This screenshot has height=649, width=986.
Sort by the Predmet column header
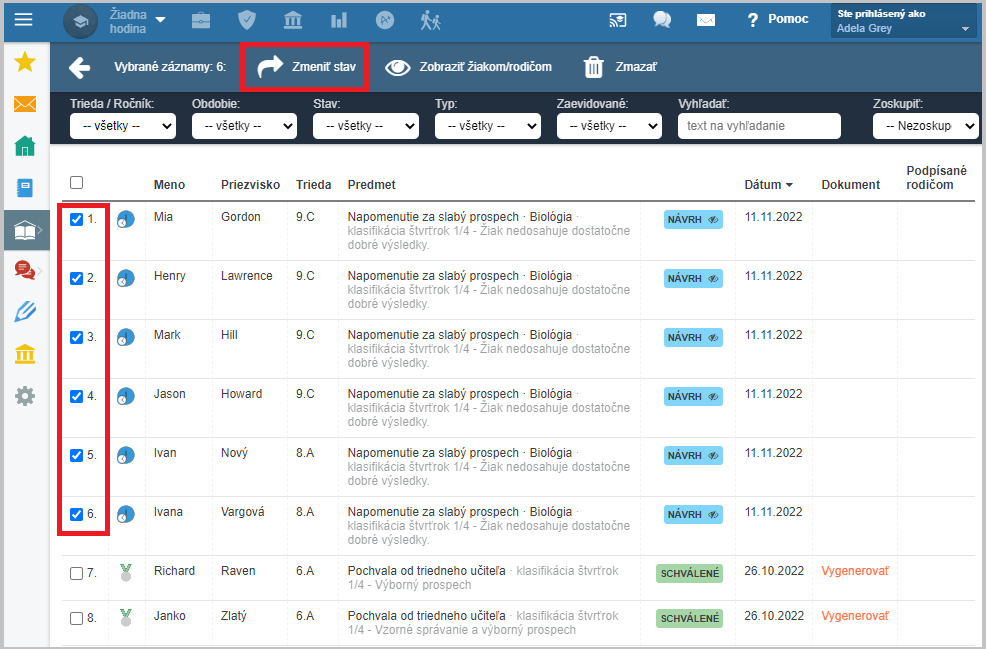click(372, 185)
